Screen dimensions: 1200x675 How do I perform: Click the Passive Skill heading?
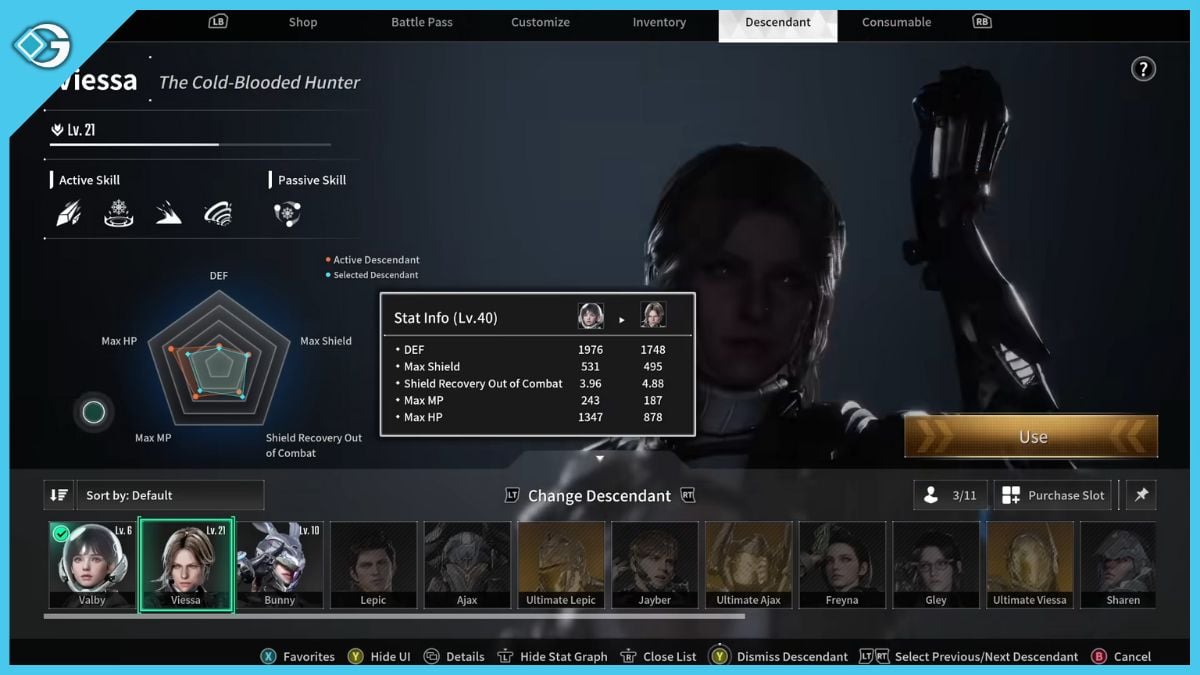point(312,180)
